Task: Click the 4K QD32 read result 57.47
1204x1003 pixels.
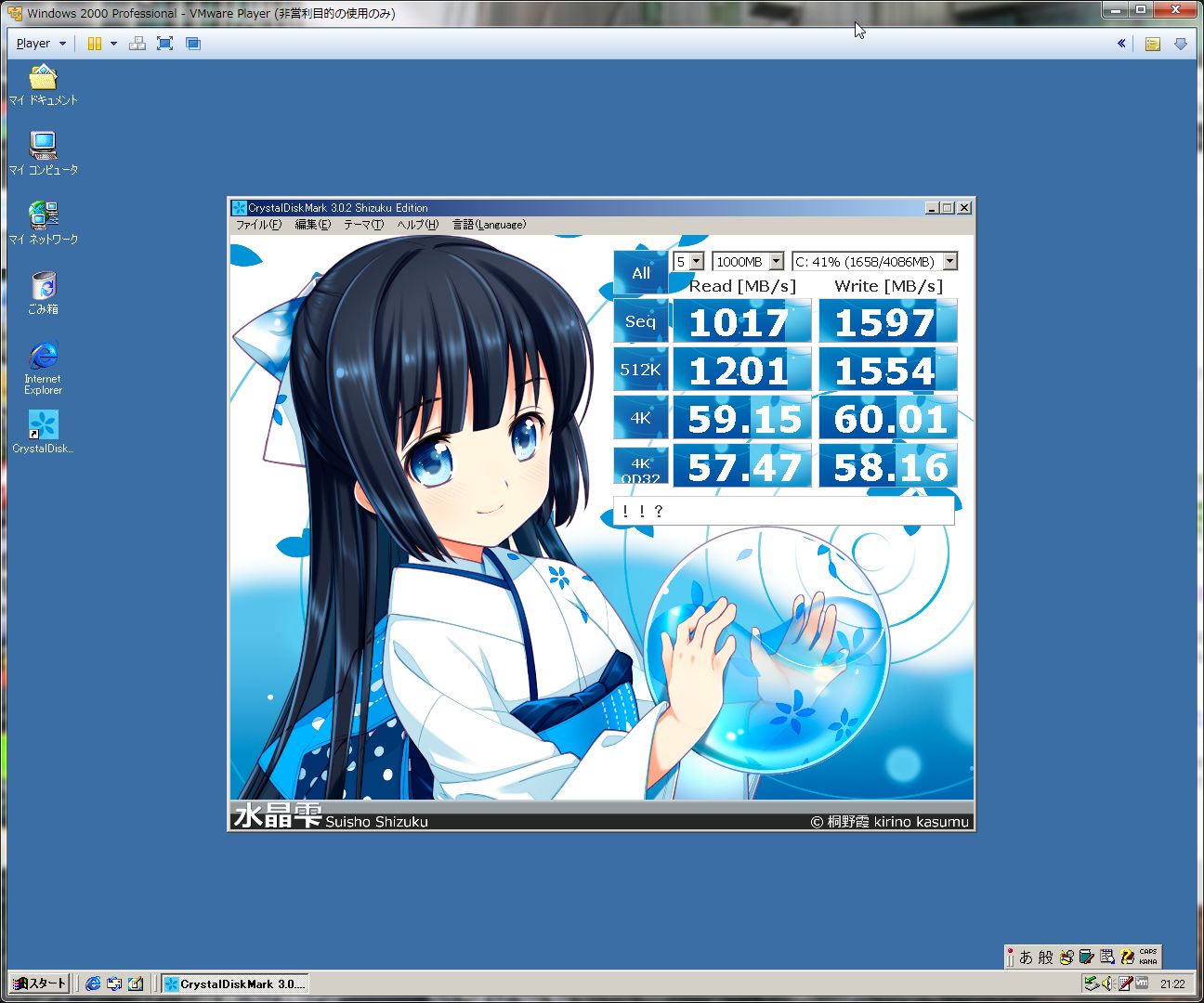Action: 741,466
